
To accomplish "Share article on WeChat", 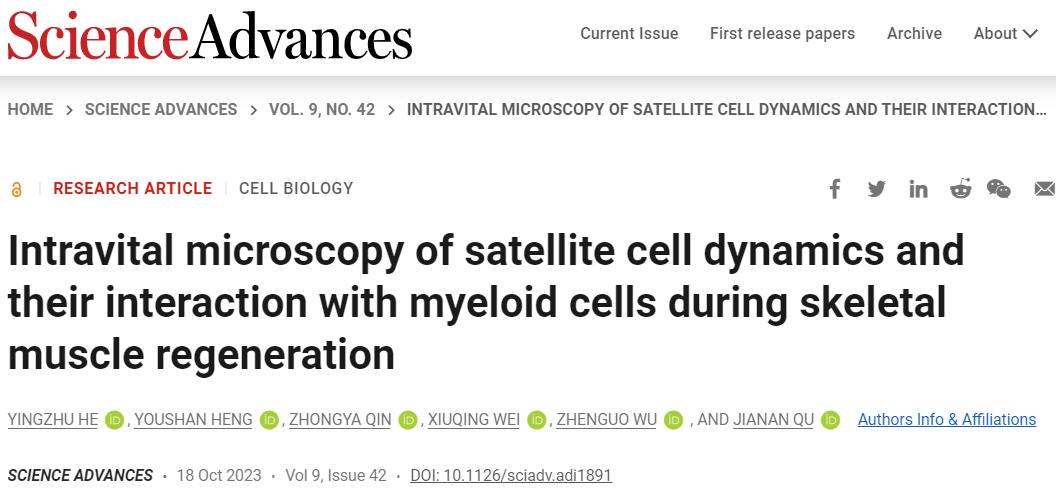I will [x=999, y=189].
